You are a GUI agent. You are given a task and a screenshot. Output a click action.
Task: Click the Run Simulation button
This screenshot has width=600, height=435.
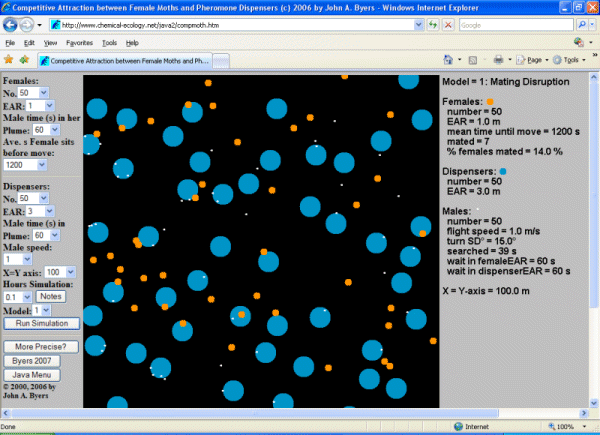(x=42, y=323)
